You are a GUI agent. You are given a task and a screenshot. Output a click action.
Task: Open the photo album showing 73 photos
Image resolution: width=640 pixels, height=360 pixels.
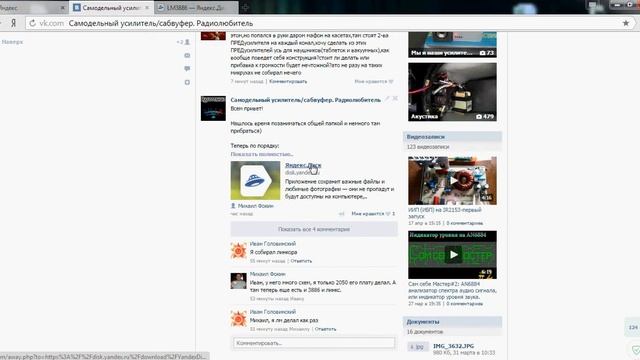click(x=452, y=44)
